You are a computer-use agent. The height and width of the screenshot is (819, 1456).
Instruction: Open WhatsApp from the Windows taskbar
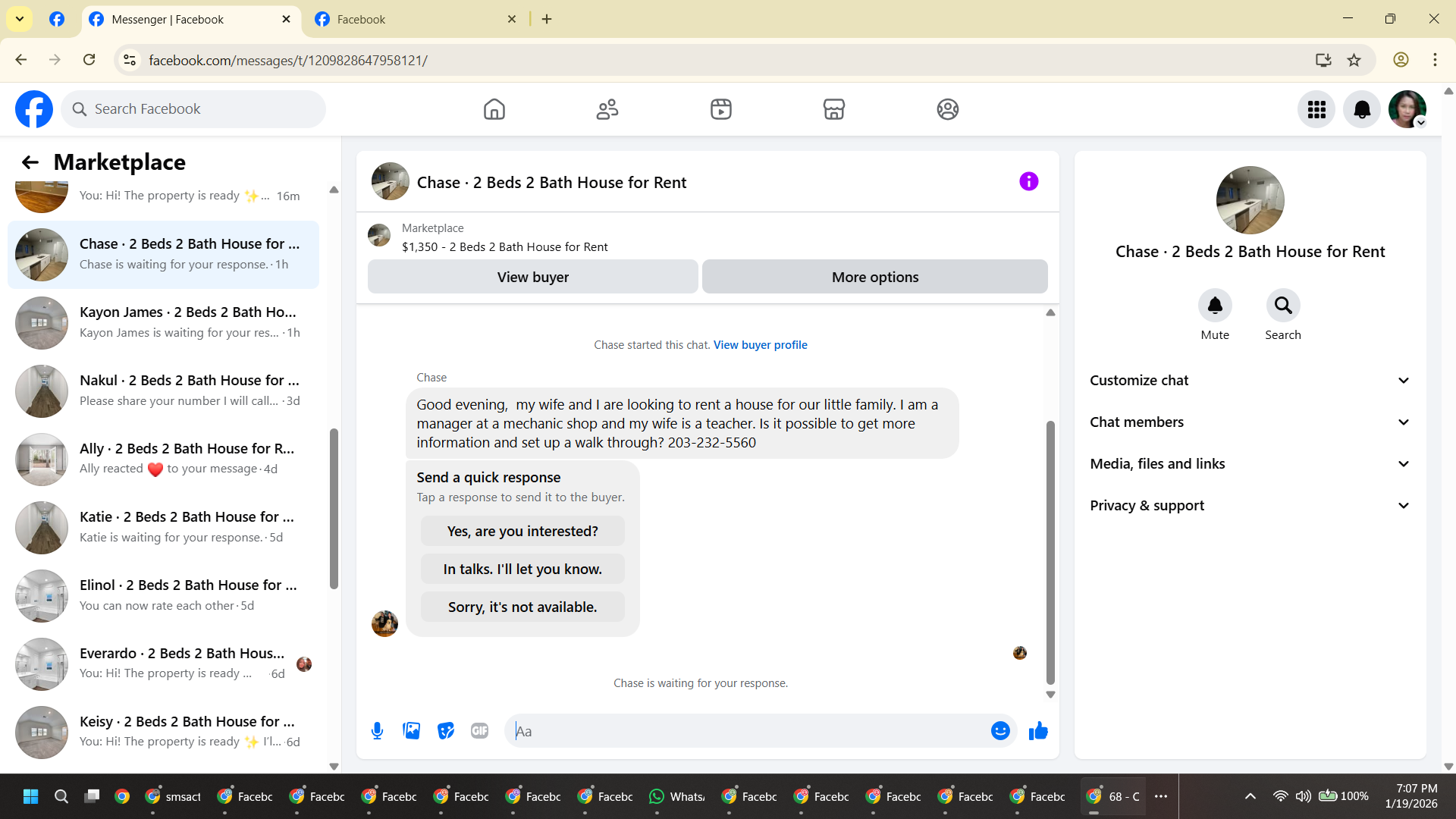click(x=677, y=796)
